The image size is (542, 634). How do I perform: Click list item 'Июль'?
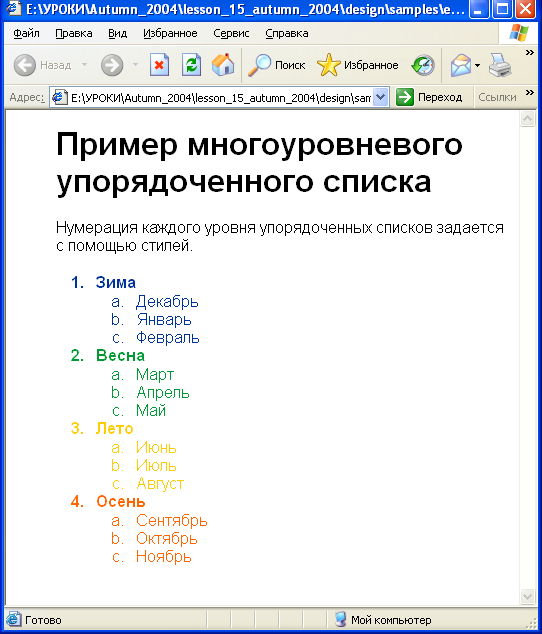156,465
